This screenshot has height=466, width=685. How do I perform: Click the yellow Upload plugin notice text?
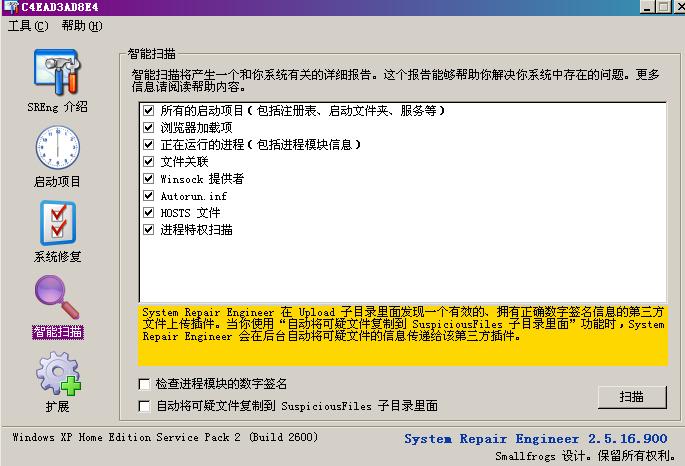pyautogui.click(x=403, y=324)
